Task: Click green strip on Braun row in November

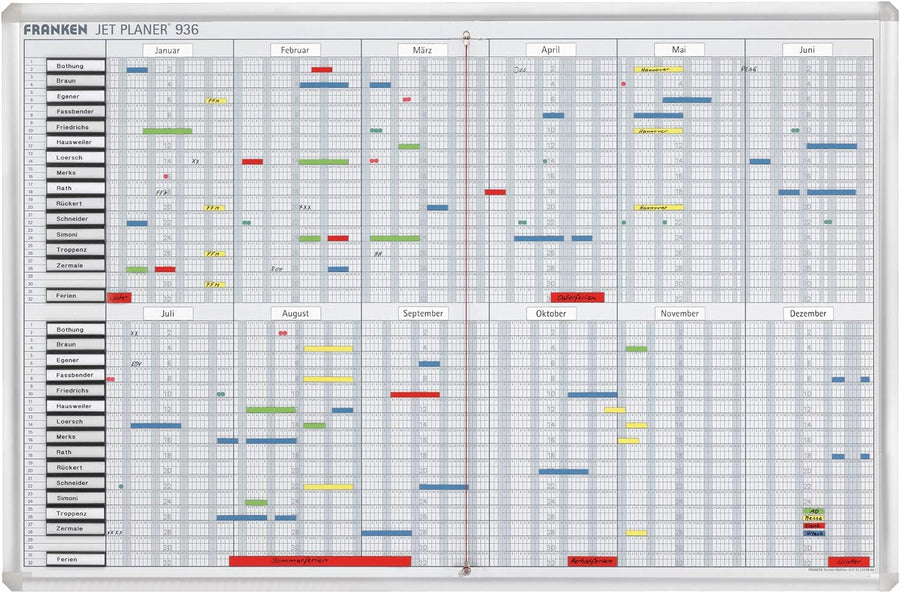Action: [x=637, y=349]
